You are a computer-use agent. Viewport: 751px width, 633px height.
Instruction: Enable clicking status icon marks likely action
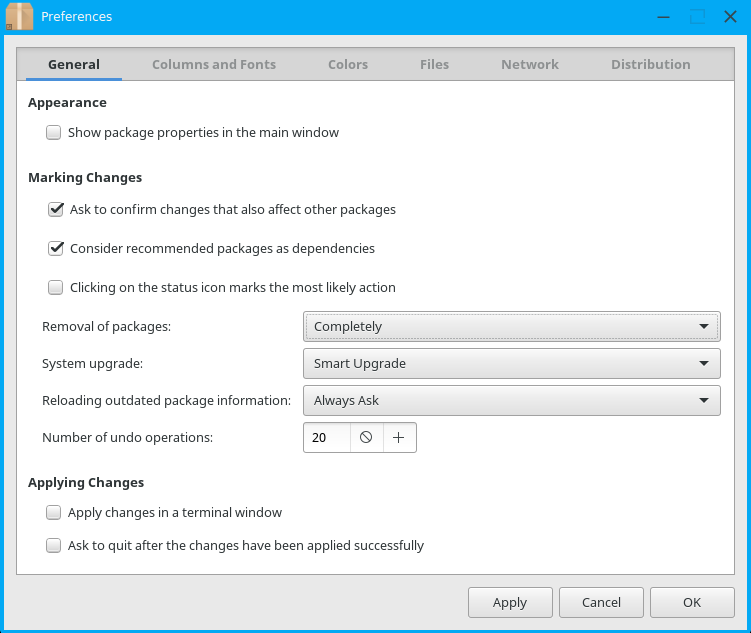(x=56, y=288)
